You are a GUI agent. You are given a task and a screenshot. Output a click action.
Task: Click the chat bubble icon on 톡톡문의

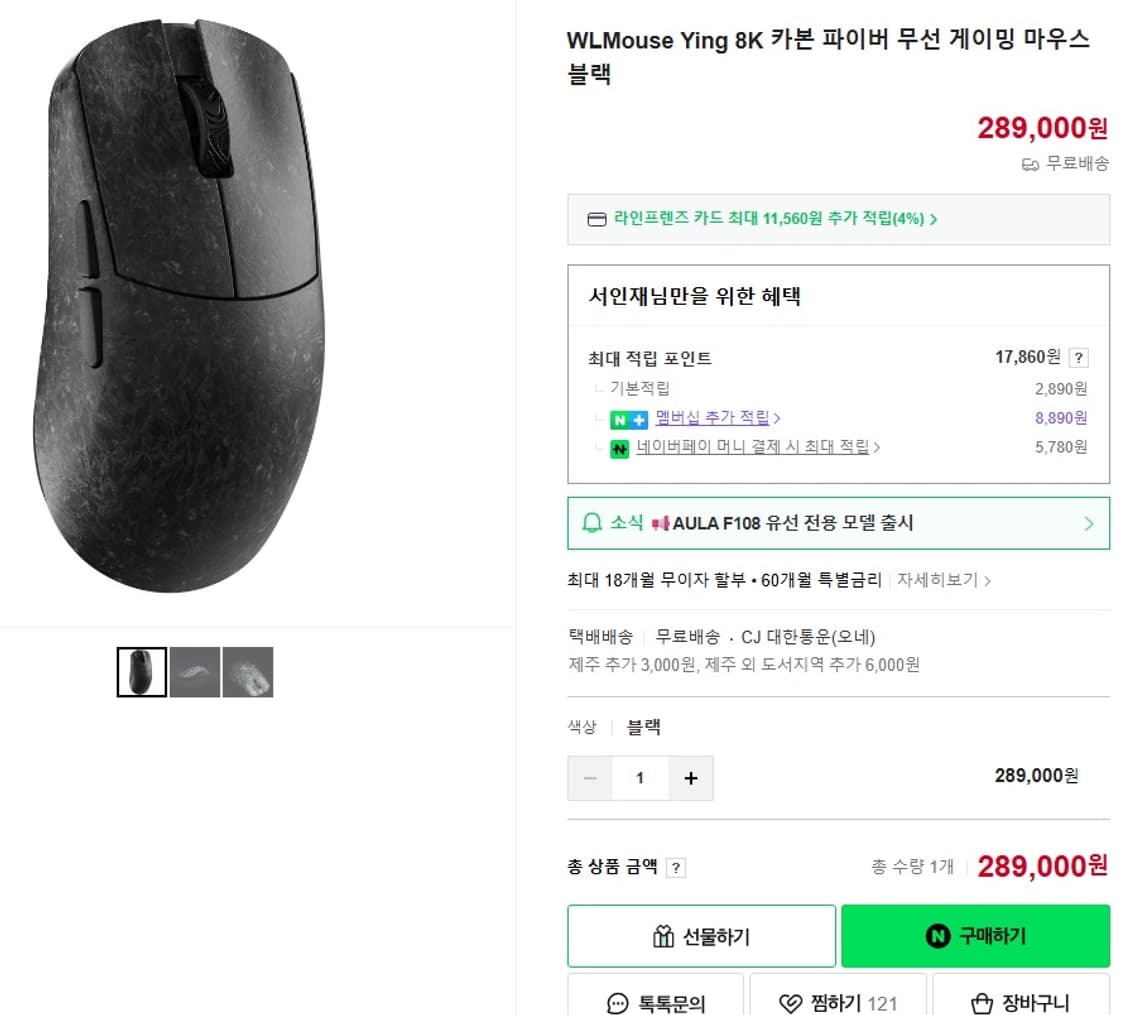click(x=616, y=1001)
